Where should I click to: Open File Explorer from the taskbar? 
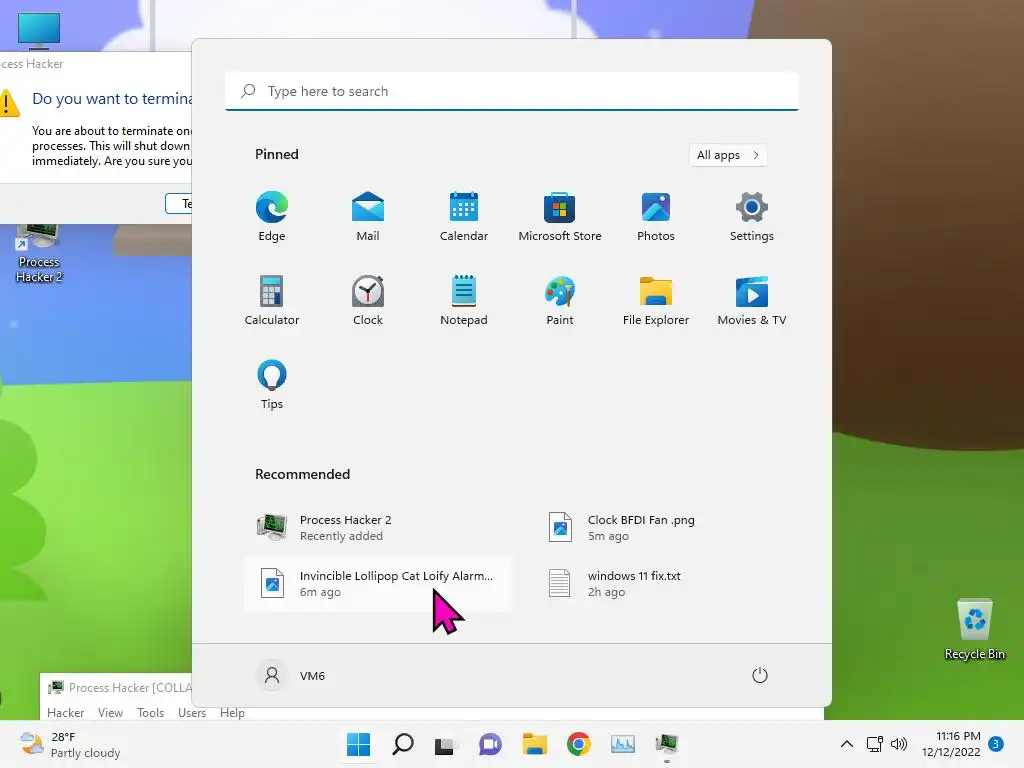coord(534,744)
